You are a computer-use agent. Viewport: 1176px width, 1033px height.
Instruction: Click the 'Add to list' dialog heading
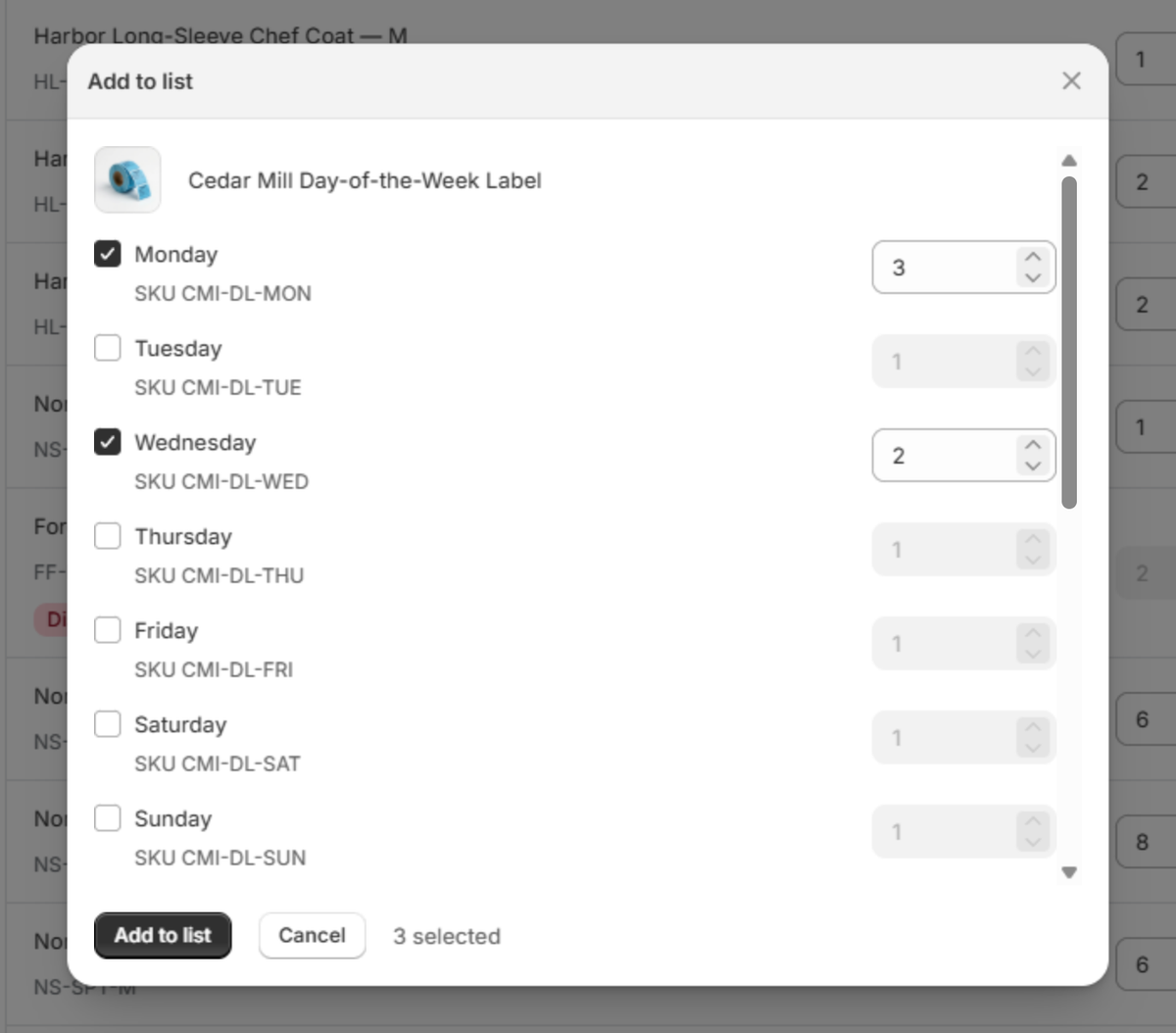point(140,81)
